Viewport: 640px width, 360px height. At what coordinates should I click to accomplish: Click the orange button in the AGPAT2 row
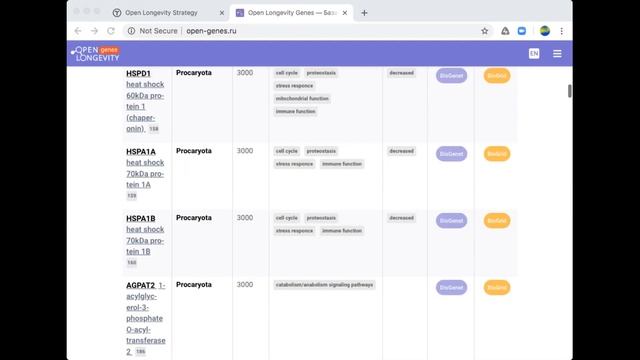coord(497,287)
